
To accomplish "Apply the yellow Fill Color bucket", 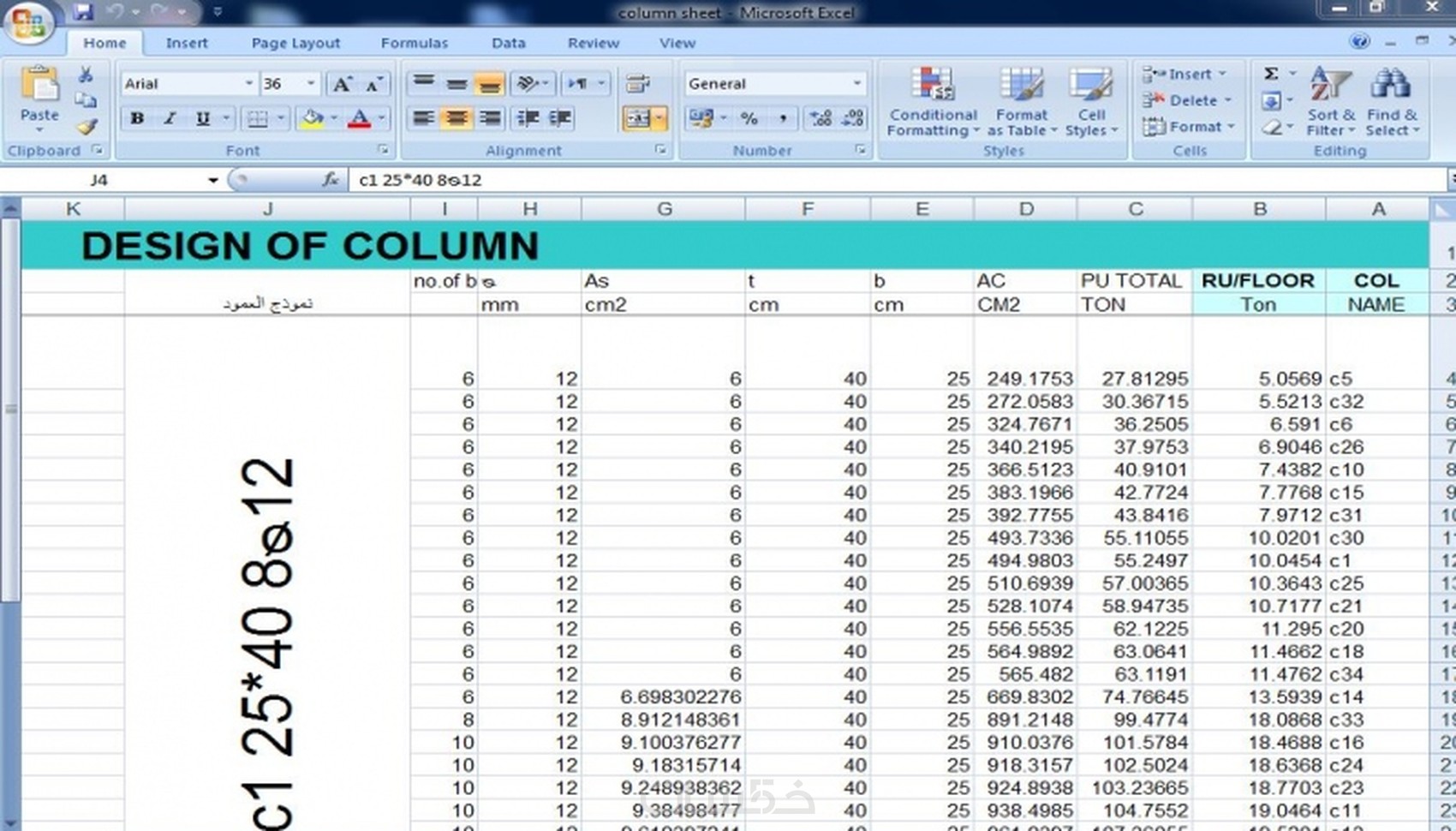I will [312, 118].
